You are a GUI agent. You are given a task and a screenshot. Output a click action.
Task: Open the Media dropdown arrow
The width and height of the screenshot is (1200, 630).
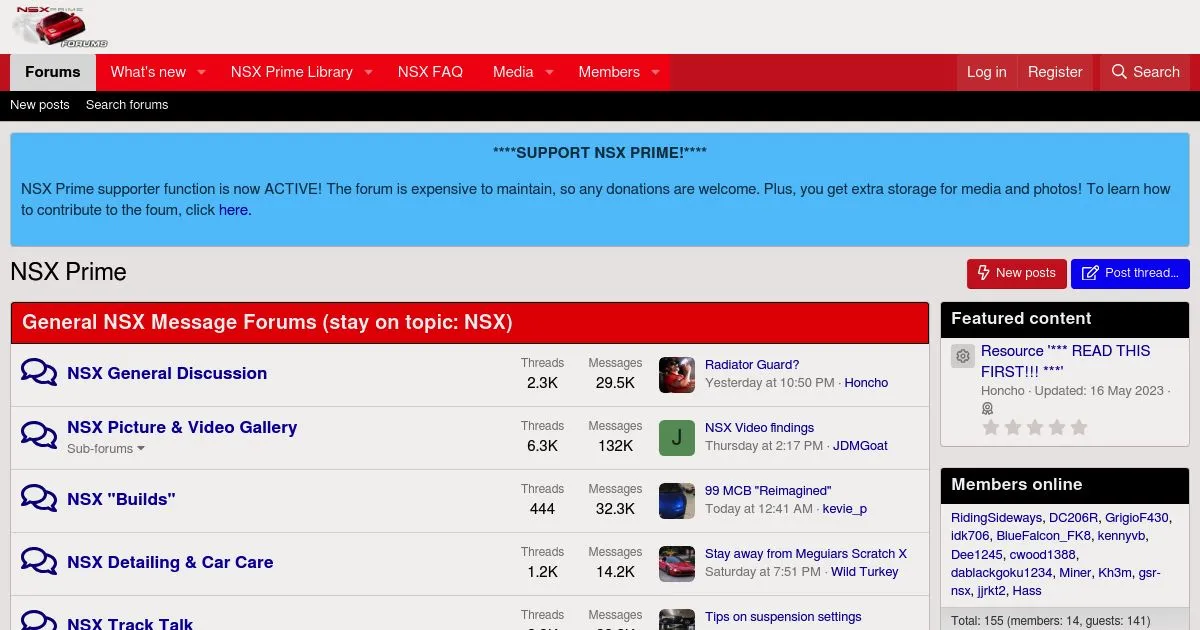point(549,72)
